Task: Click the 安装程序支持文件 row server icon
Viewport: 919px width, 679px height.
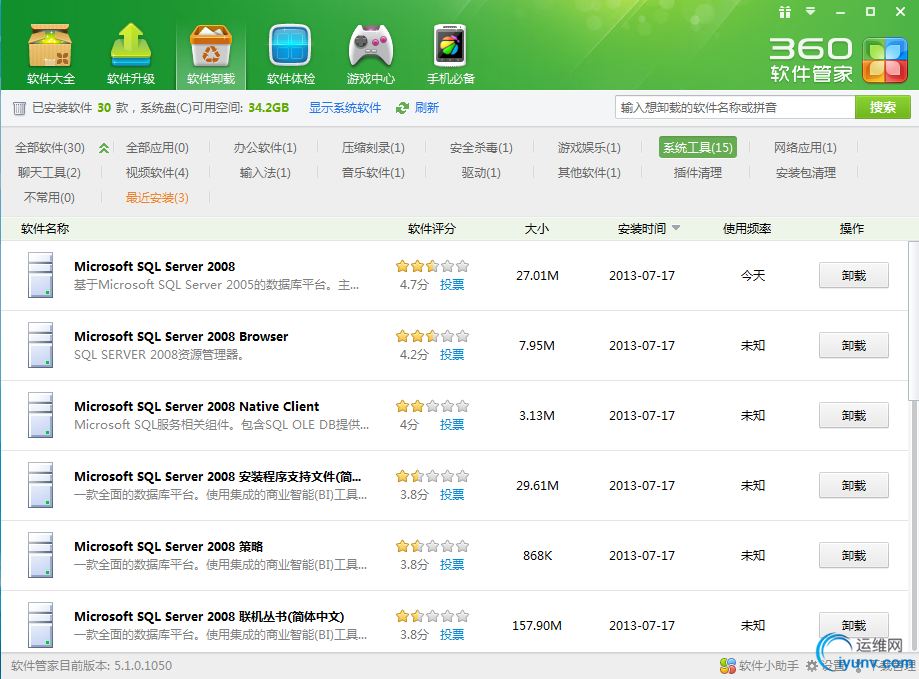Action: [x=40, y=484]
